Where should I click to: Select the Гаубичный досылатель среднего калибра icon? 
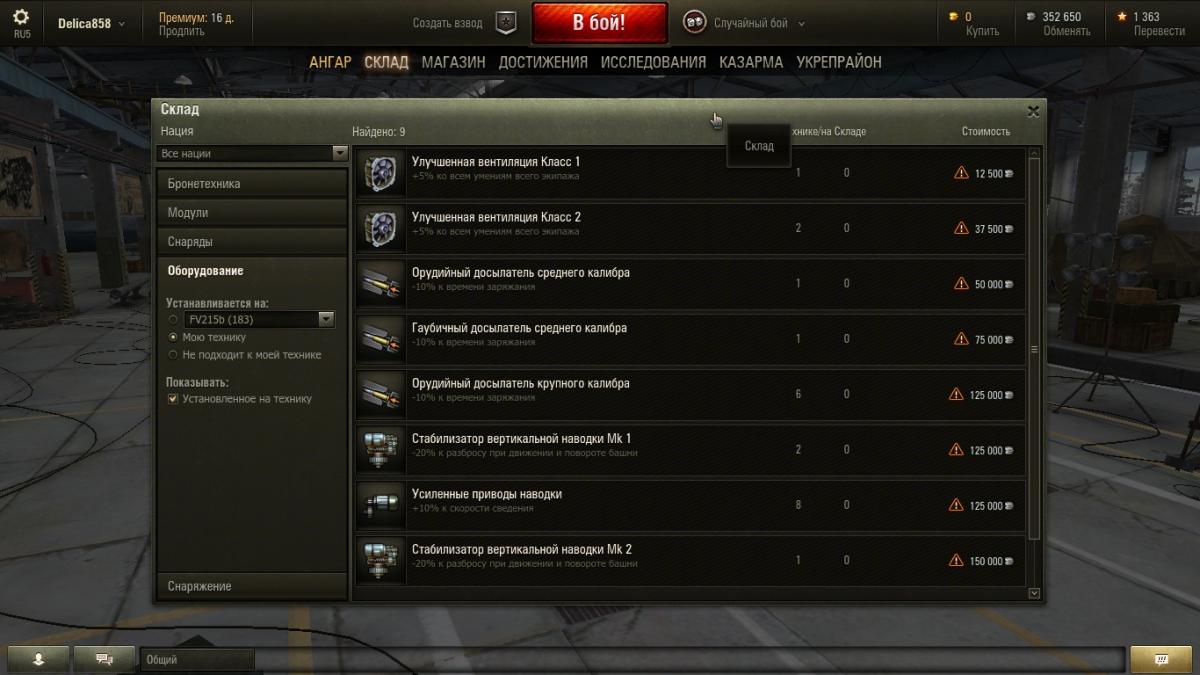pyautogui.click(x=380, y=339)
